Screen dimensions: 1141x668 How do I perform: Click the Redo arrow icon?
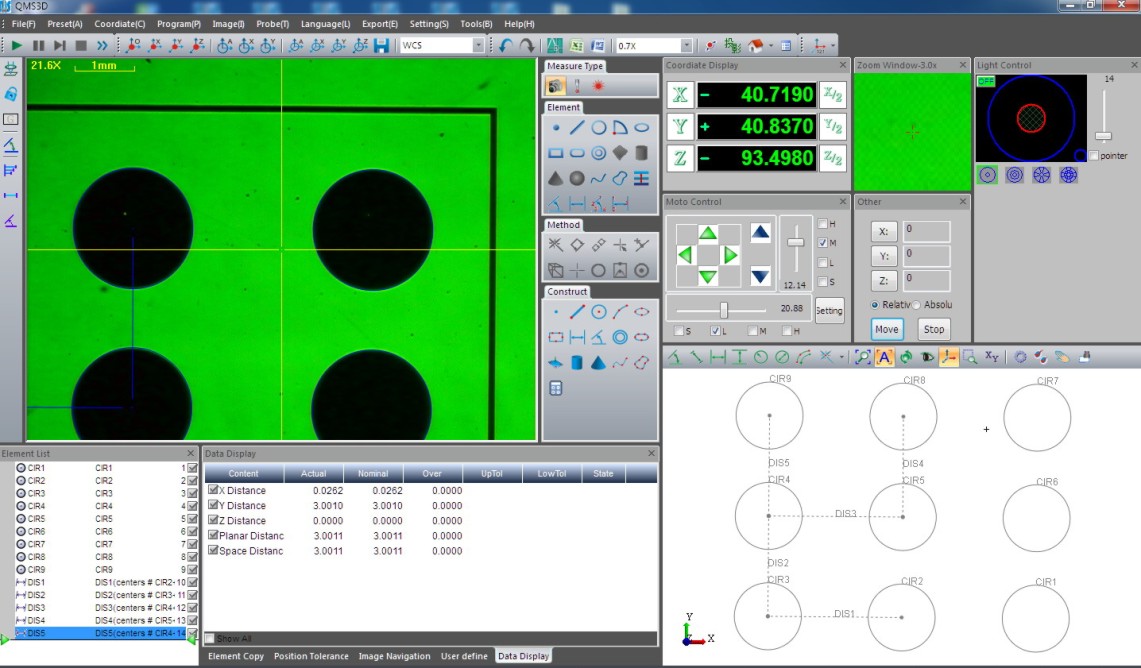click(527, 45)
